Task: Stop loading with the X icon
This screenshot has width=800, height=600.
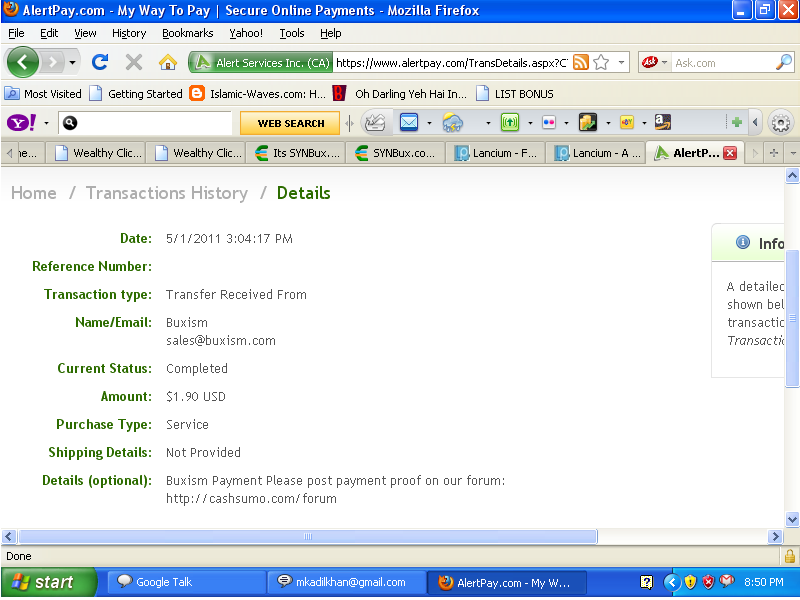Action: coord(134,63)
